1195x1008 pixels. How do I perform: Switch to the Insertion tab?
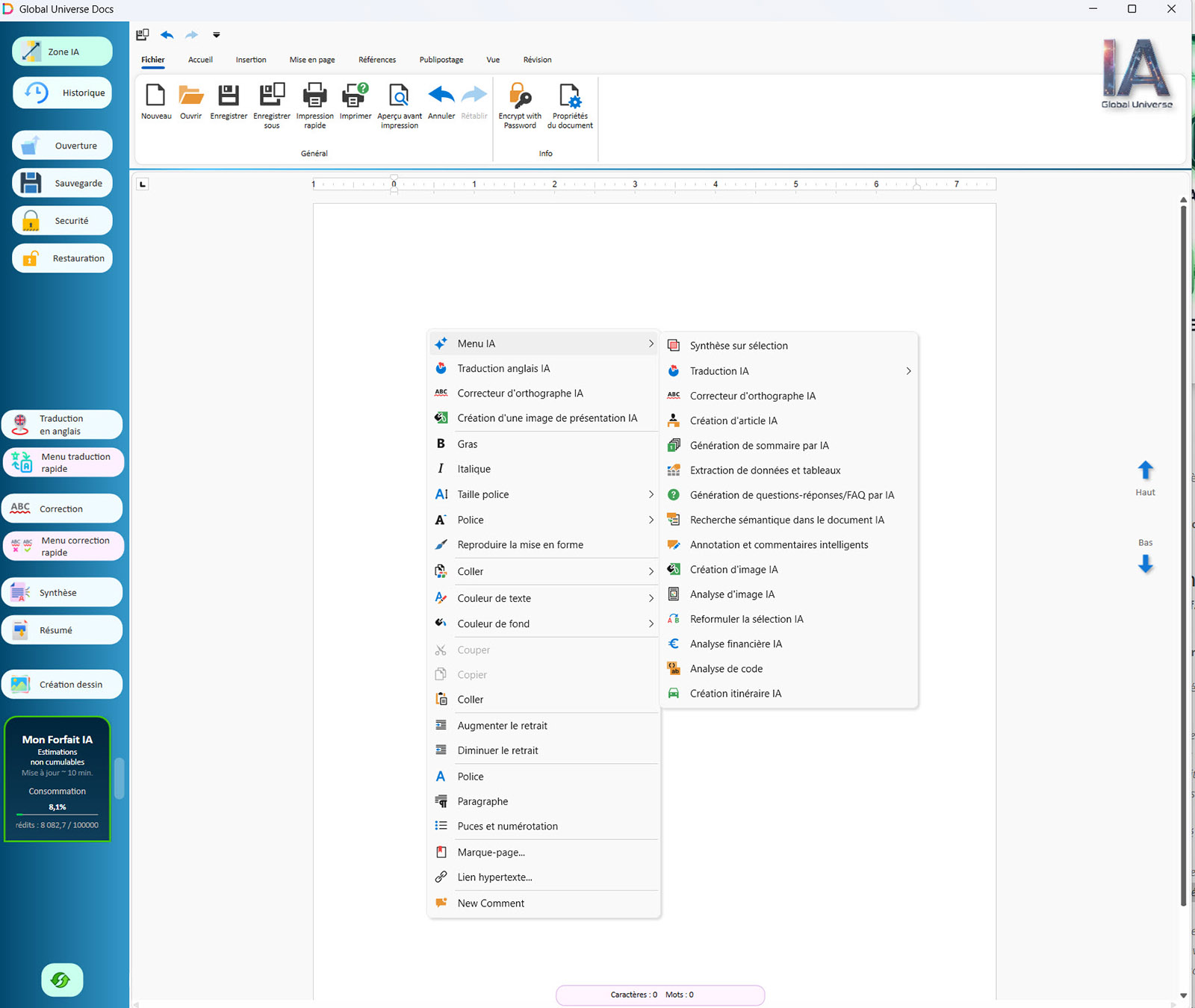coord(251,60)
